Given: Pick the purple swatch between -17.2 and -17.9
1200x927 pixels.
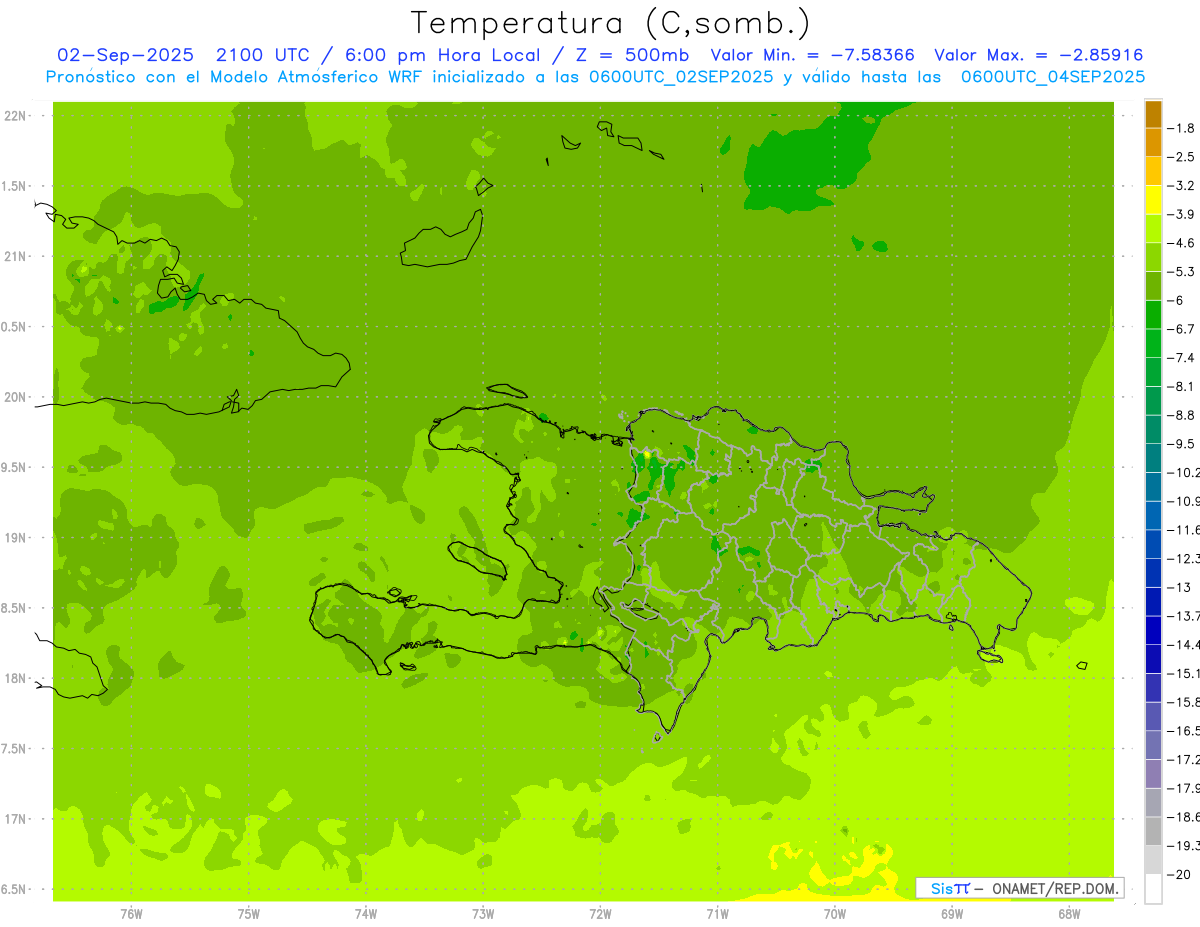Looking at the screenshot, I should pyautogui.click(x=1153, y=774).
